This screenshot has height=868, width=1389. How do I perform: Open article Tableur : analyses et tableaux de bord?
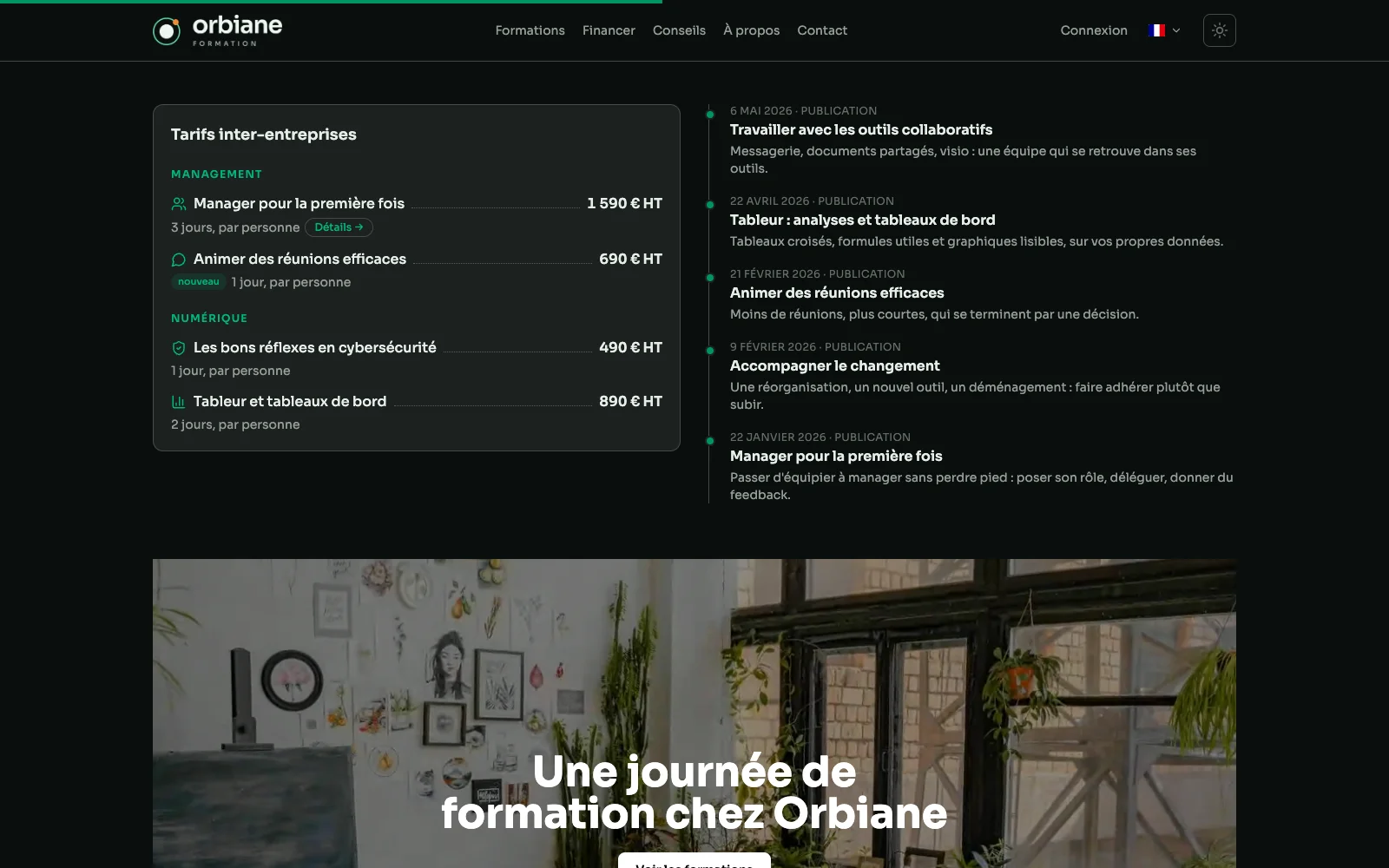[862, 220]
